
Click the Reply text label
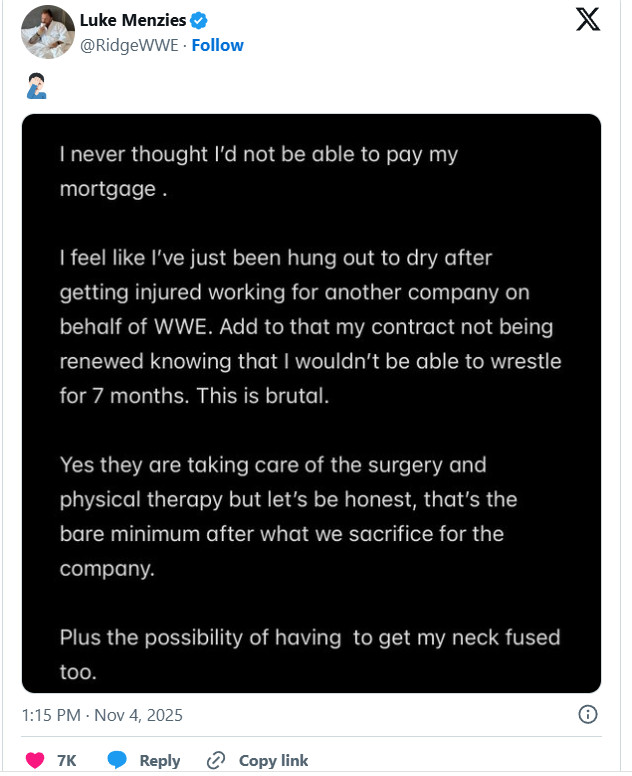click(159, 760)
